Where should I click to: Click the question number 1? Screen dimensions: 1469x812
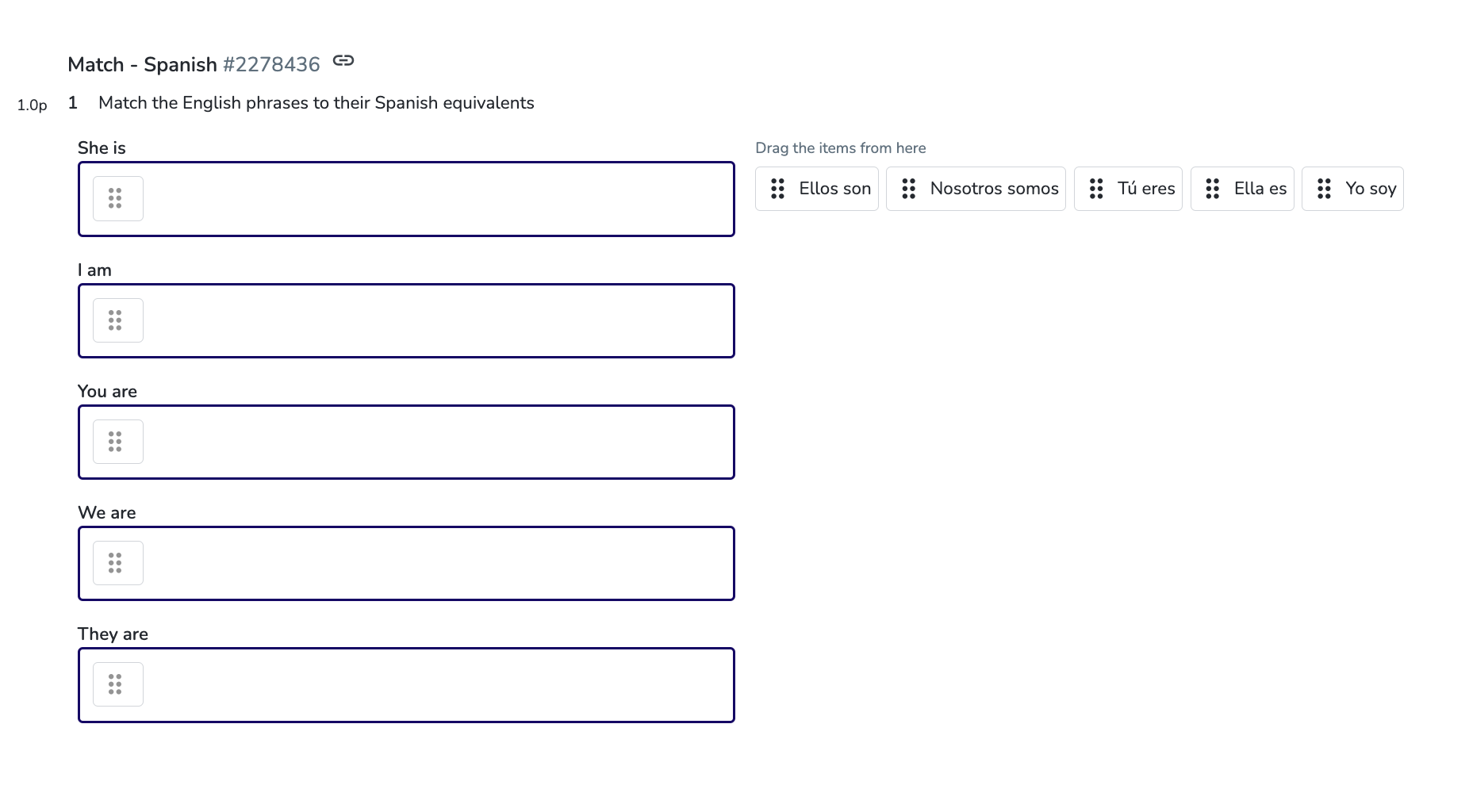pyautogui.click(x=73, y=103)
